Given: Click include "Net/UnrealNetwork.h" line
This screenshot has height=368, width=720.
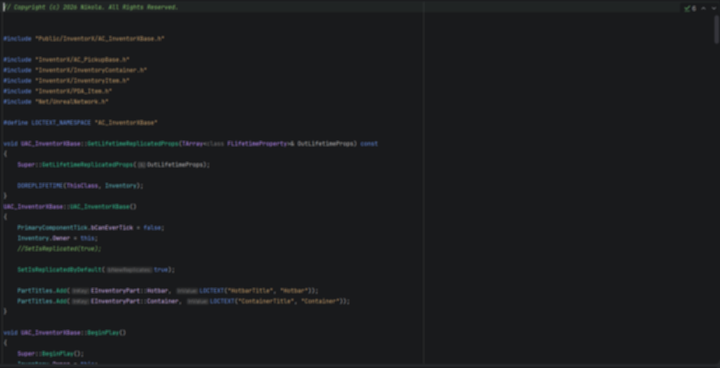Looking at the screenshot, I should [x=56, y=102].
